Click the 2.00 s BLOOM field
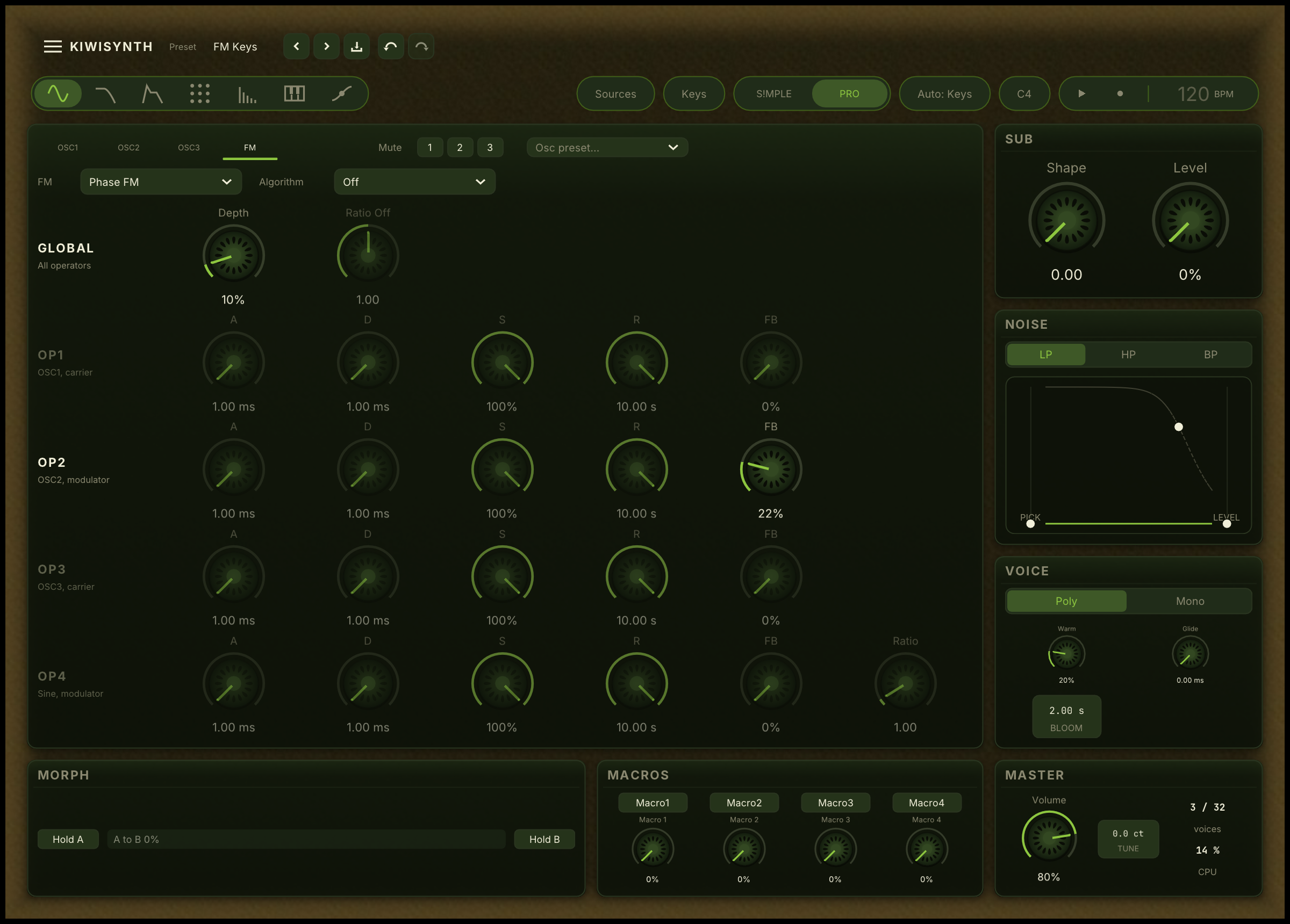1290x924 pixels. [1066, 717]
